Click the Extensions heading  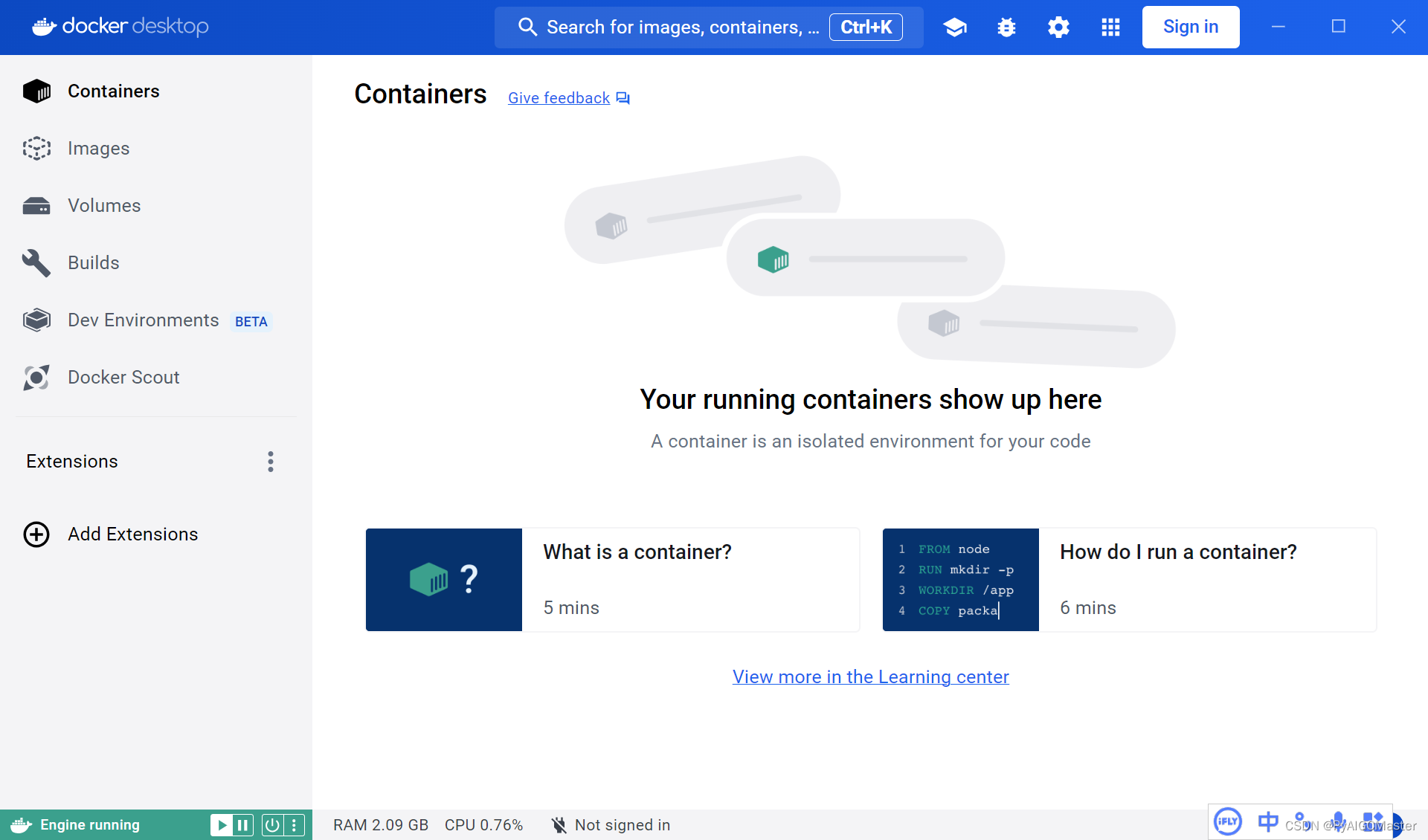click(x=72, y=461)
